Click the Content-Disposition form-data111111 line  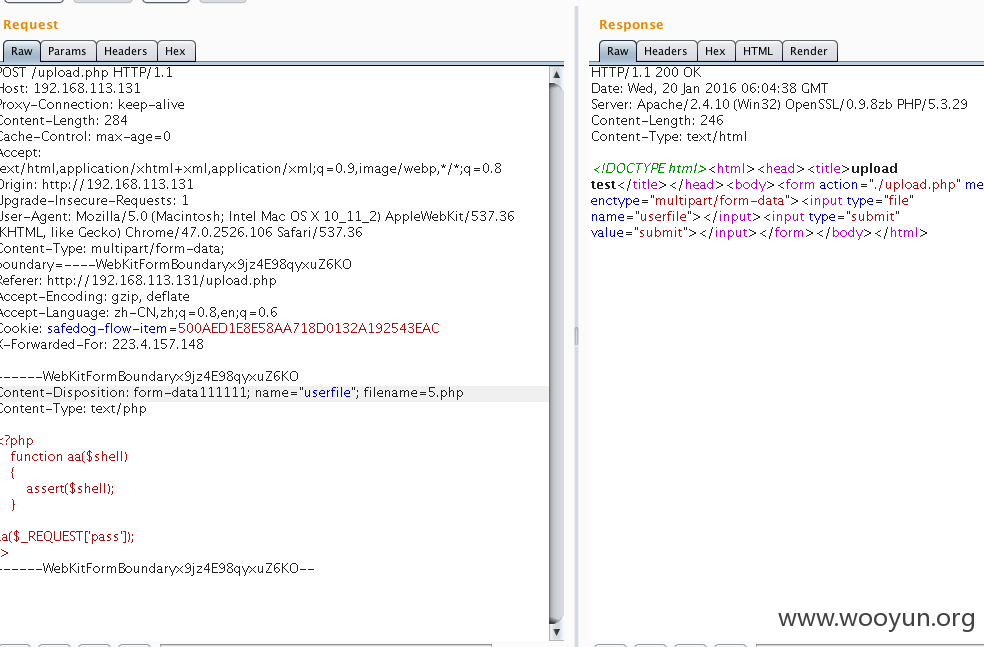tap(274, 393)
